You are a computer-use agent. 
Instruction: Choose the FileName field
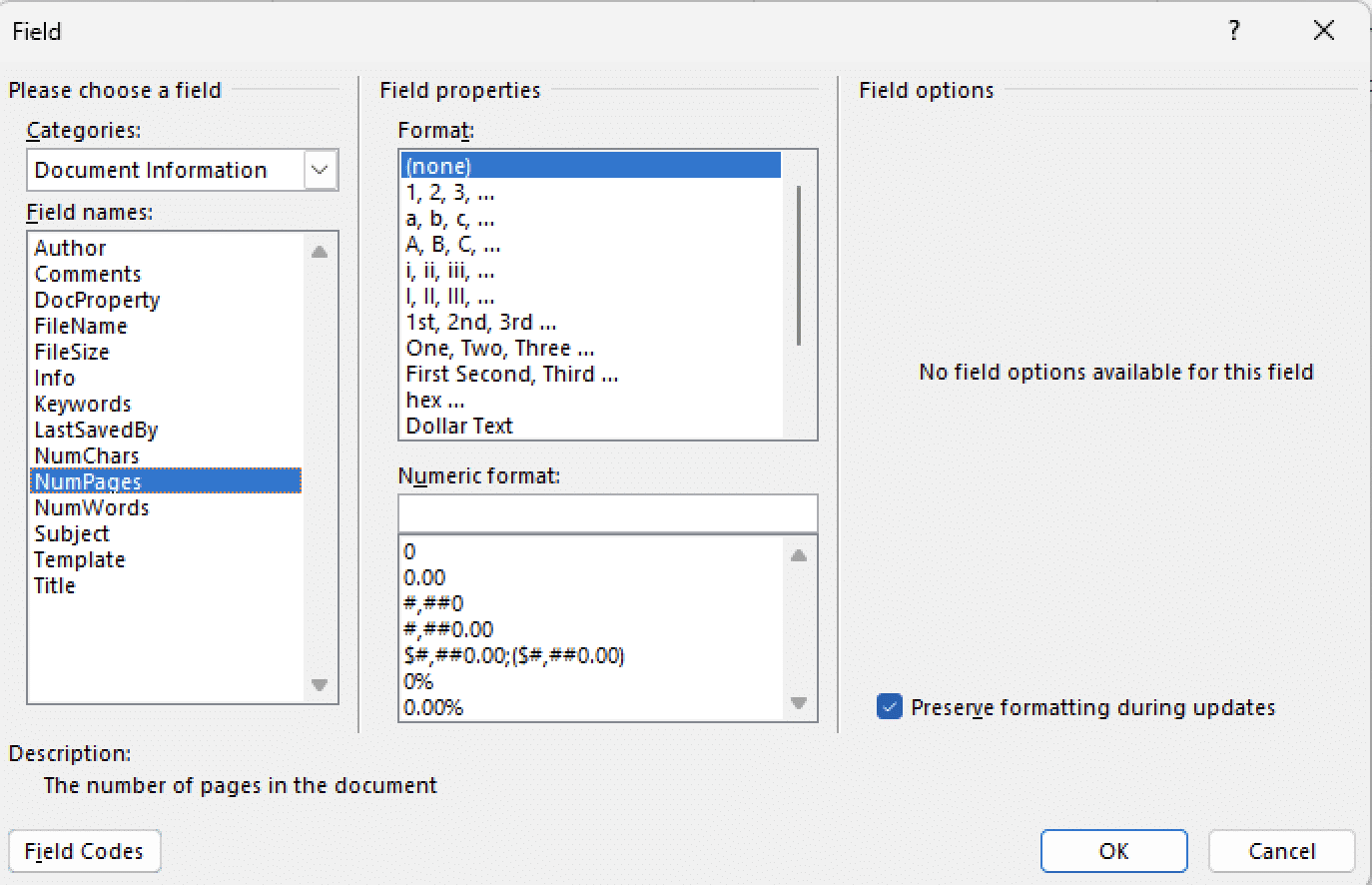click(x=81, y=326)
